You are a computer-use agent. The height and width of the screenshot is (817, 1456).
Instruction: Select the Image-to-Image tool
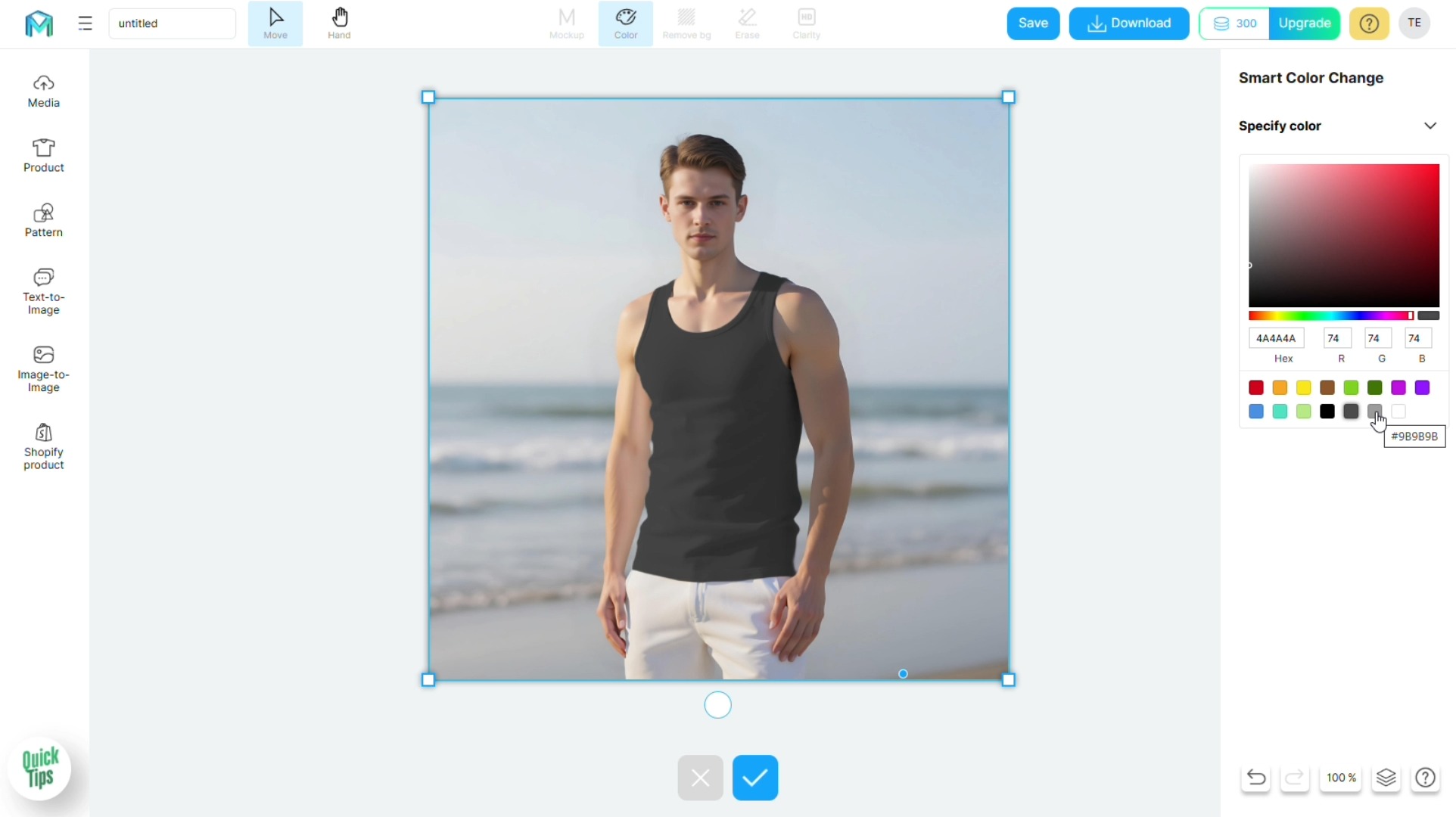(43, 368)
